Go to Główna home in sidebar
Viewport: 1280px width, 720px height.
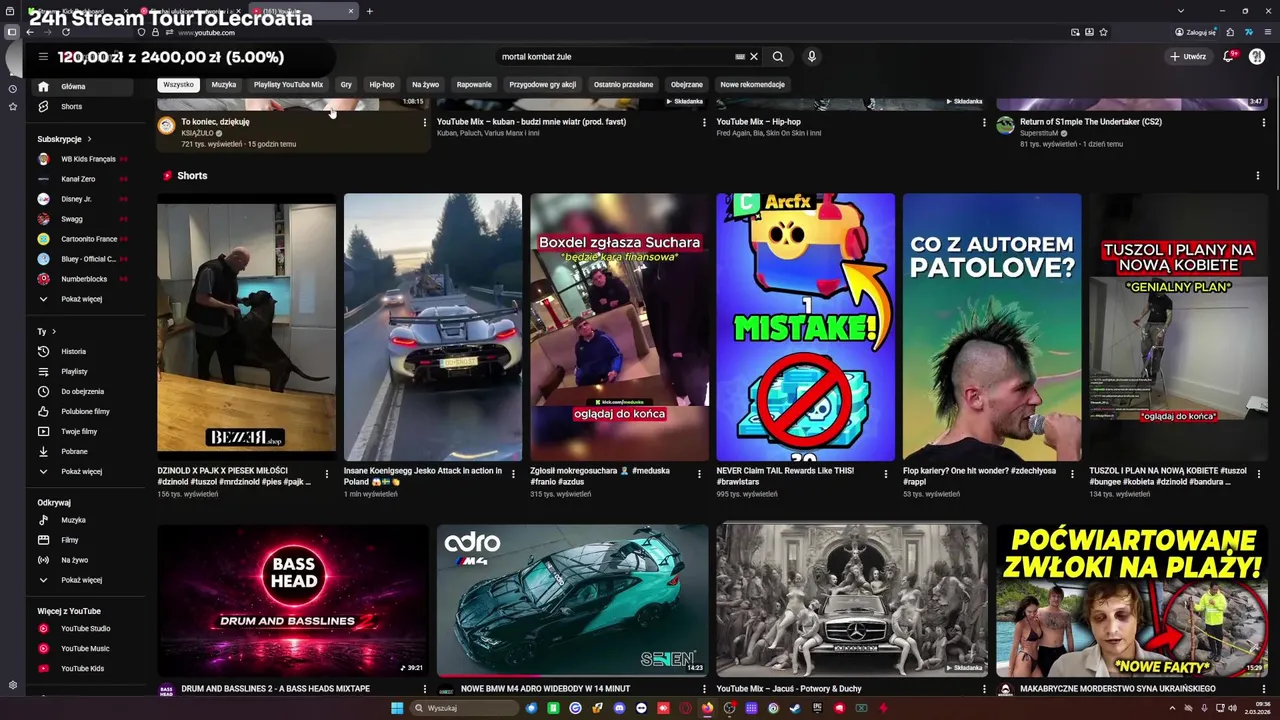(x=84, y=87)
